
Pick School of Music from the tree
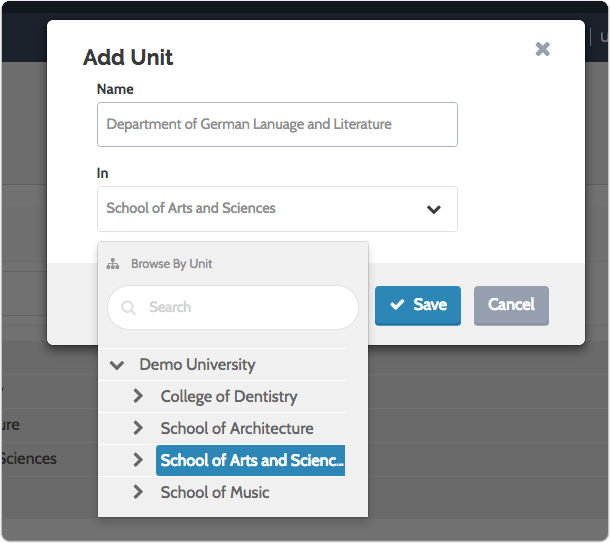click(215, 492)
